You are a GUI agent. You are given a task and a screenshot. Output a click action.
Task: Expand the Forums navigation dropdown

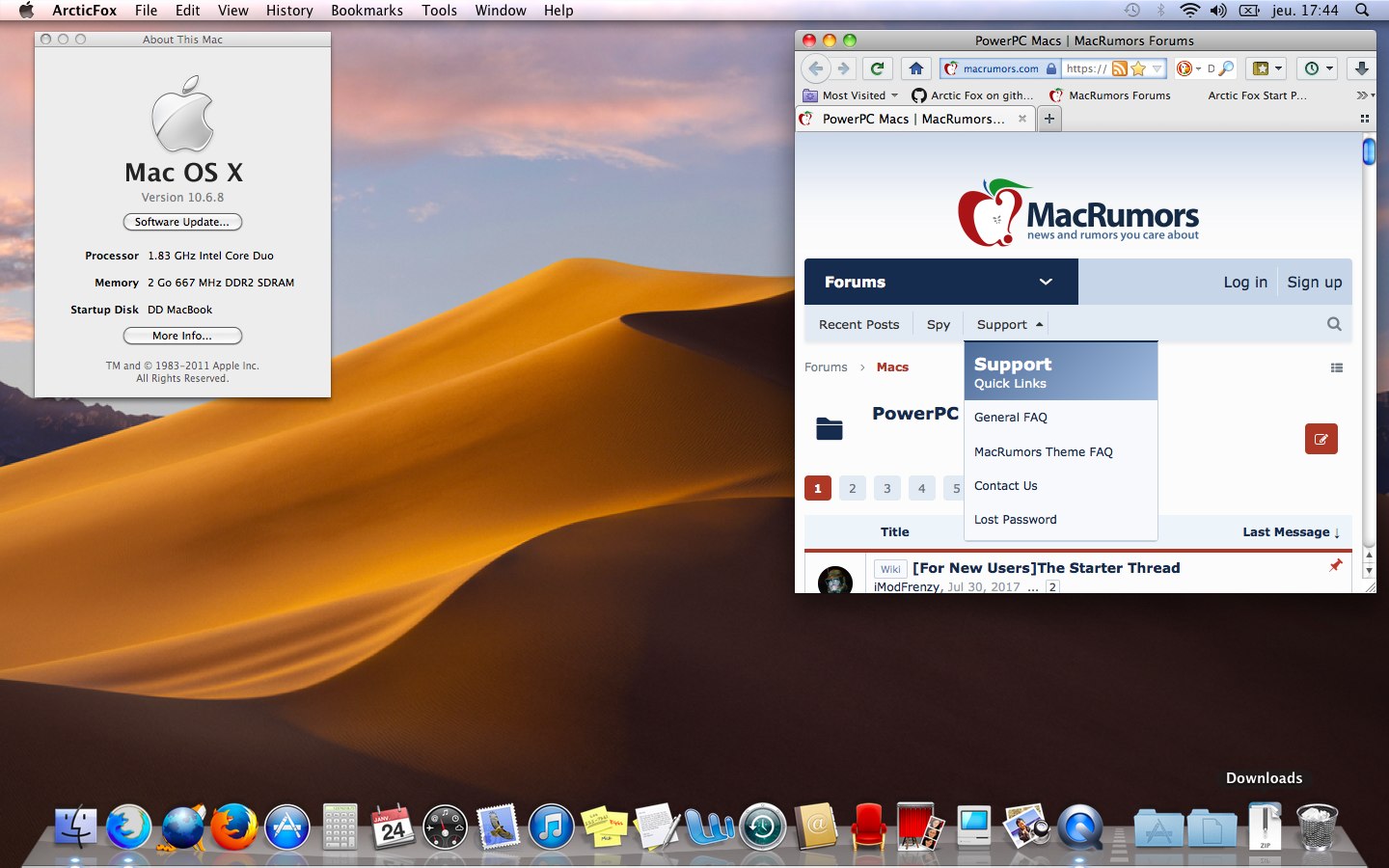point(1046,282)
